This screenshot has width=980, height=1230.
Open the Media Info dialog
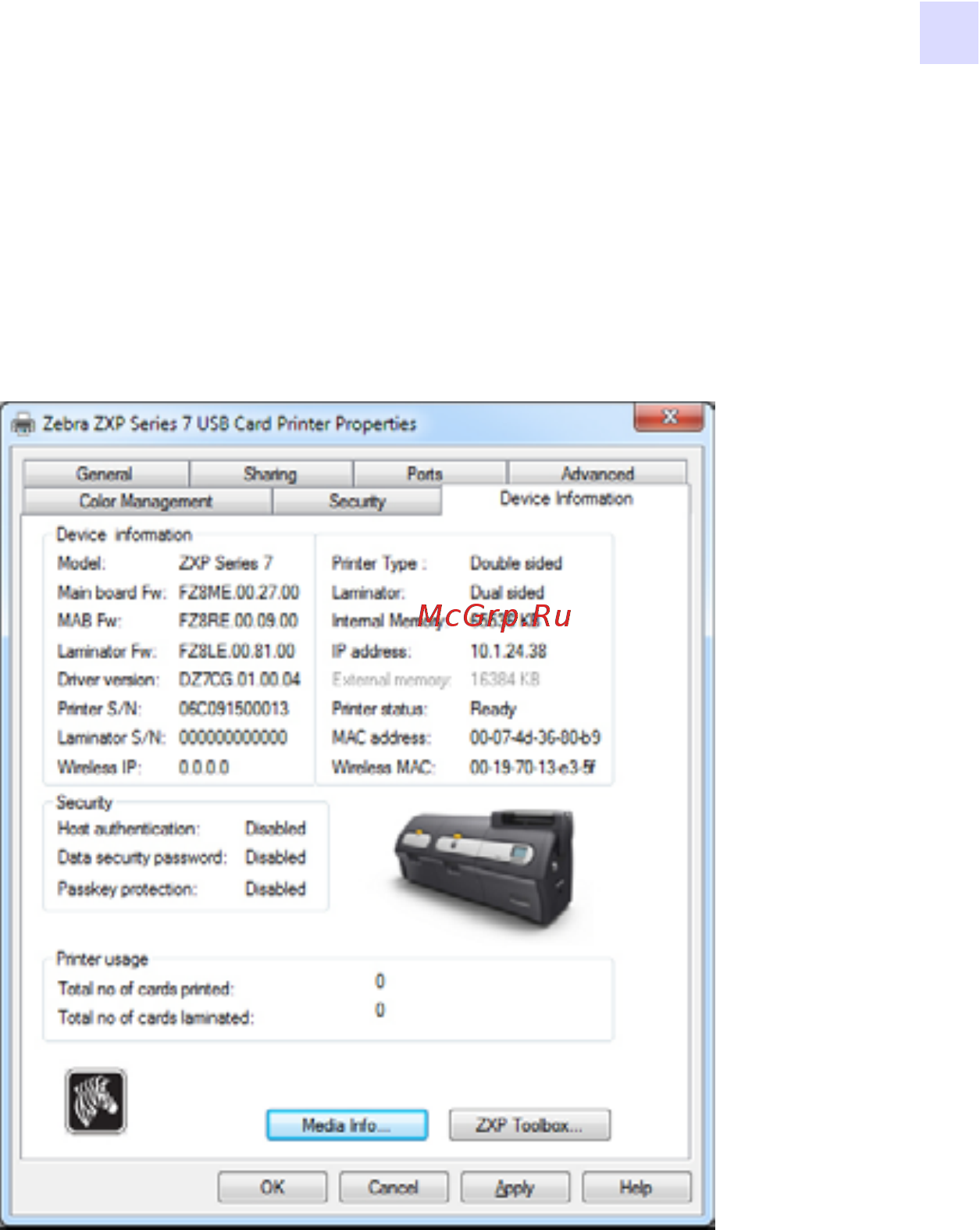point(347,1125)
